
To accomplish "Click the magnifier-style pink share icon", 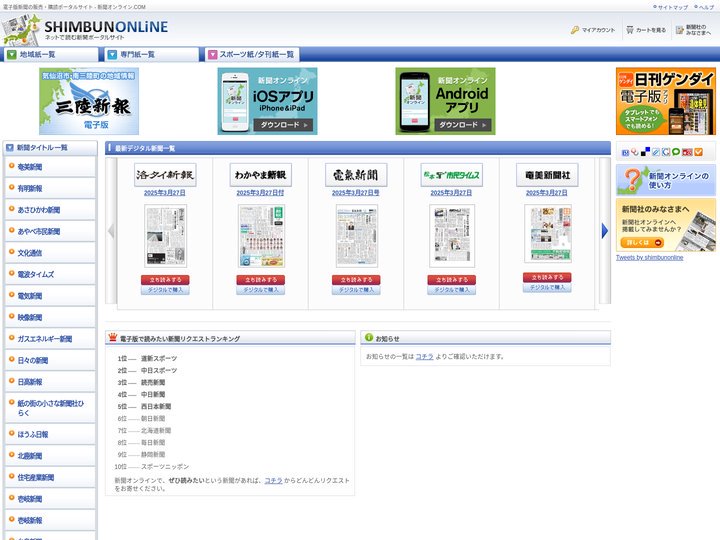I will click(x=635, y=152).
